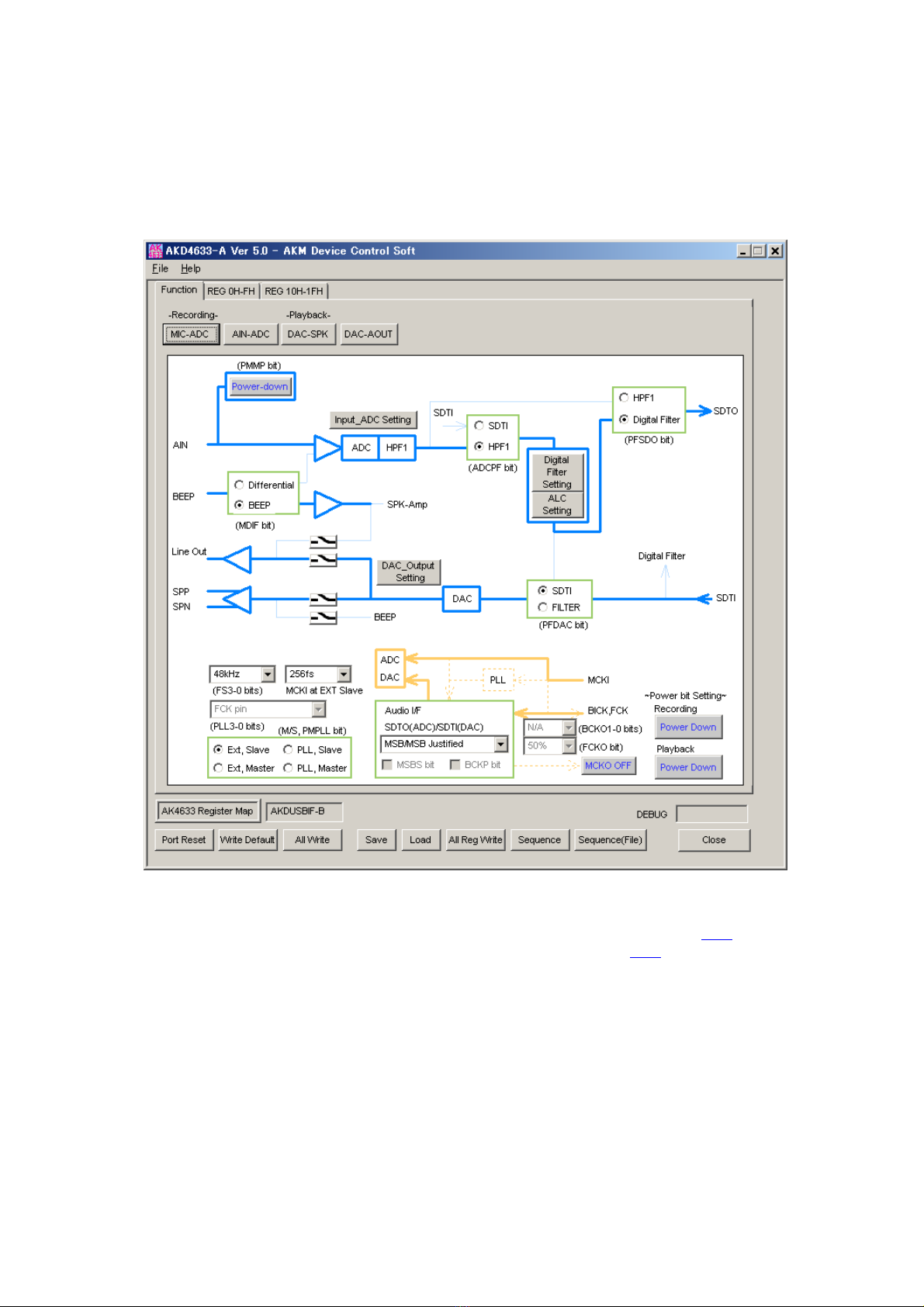Click the Close button at bottom right
The width and height of the screenshot is (924, 1307).
[x=714, y=840]
